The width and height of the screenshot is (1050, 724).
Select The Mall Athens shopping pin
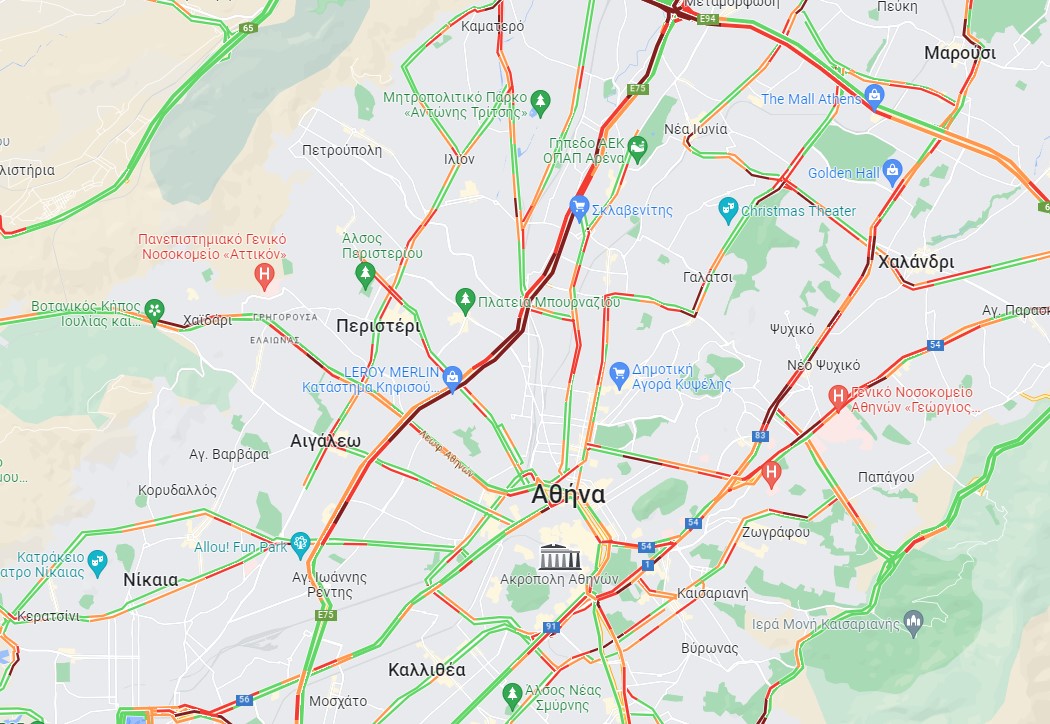(873, 96)
